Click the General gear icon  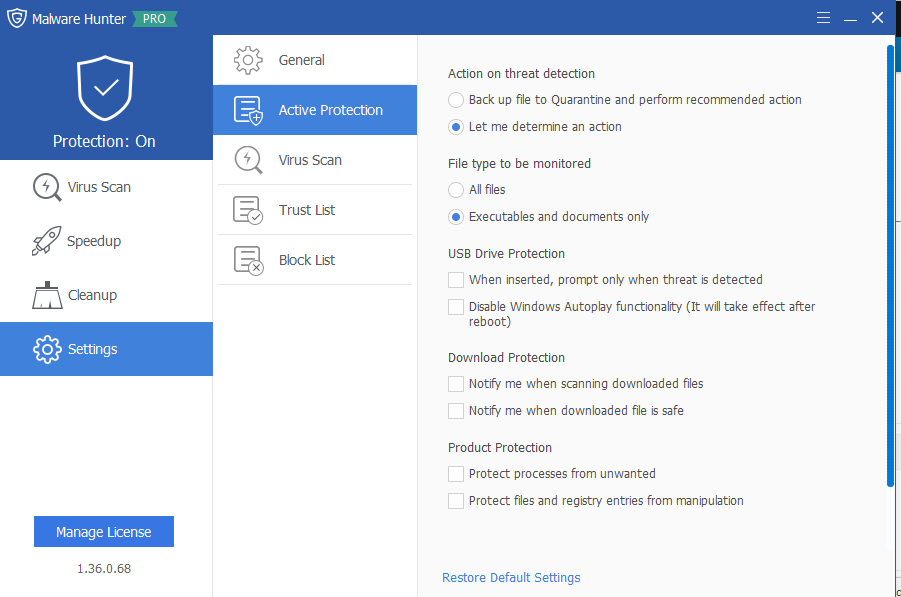tap(248, 60)
